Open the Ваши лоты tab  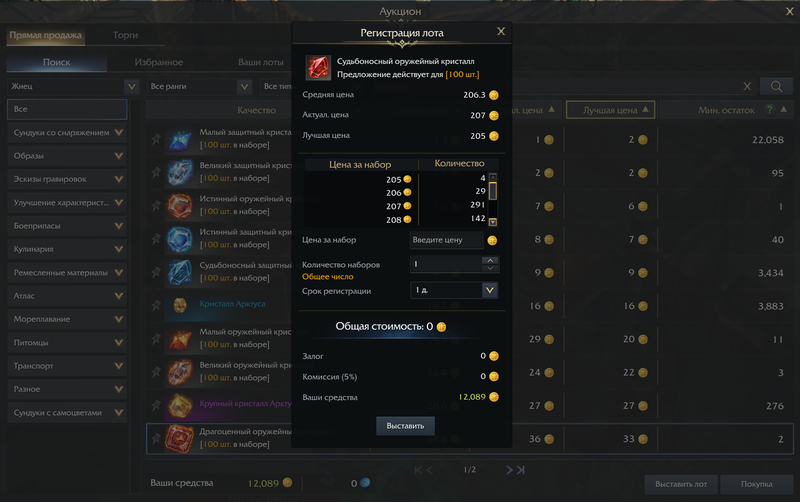click(x=261, y=62)
